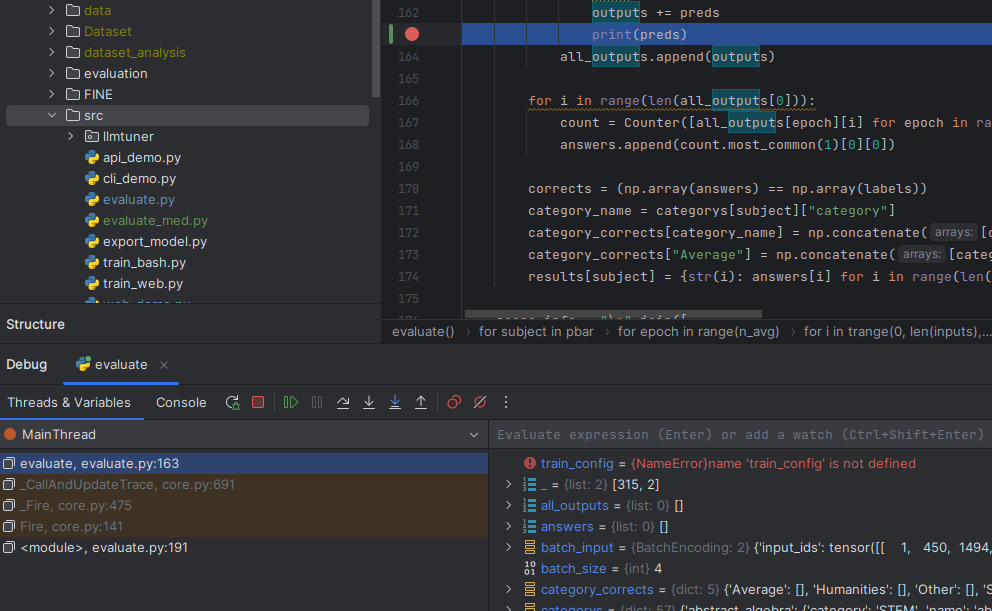Click 'for subject in pbar' breadcrumb

point(536,331)
